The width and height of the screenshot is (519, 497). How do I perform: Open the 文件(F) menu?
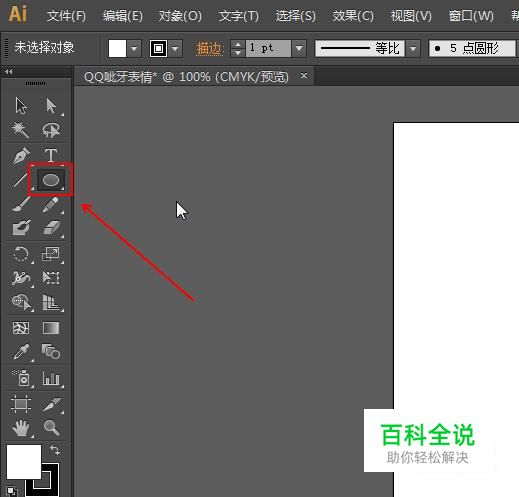pos(66,16)
